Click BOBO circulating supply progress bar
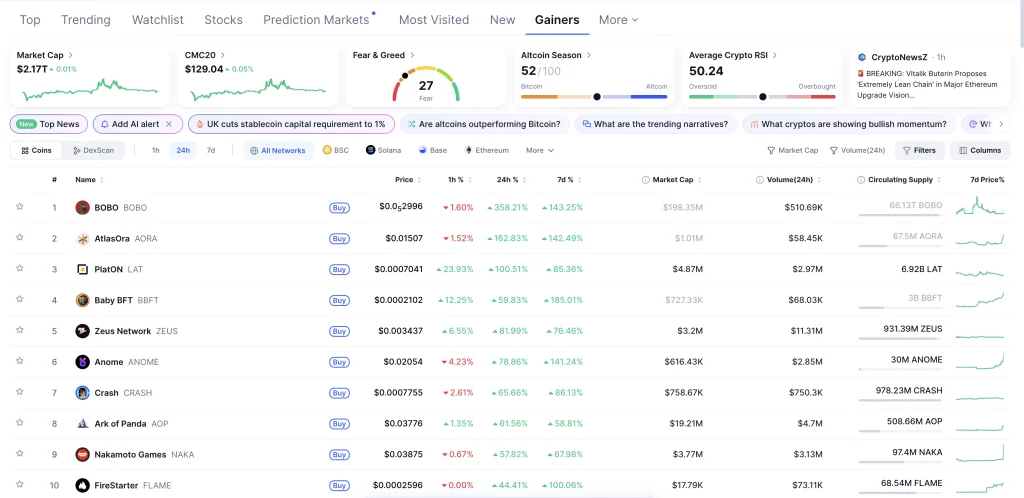The image size is (1024, 498). [x=901, y=215]
